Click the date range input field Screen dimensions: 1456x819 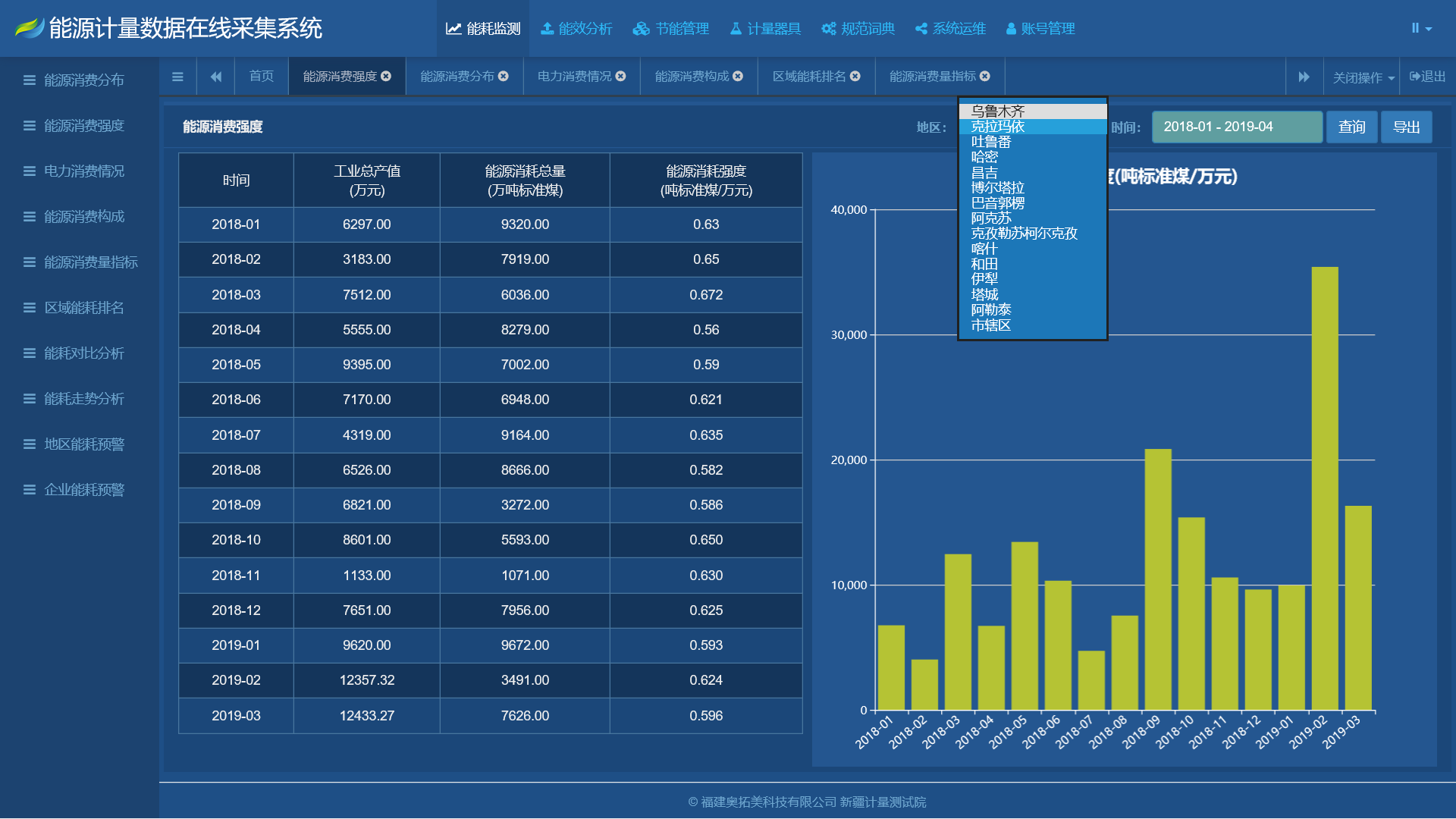pyautogui.click(x=1236, y=127)
